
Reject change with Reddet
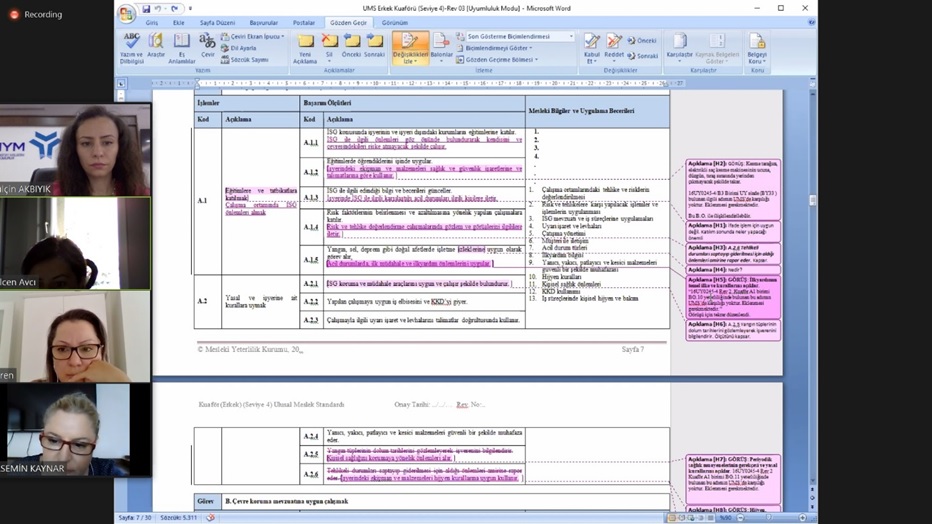614,48
